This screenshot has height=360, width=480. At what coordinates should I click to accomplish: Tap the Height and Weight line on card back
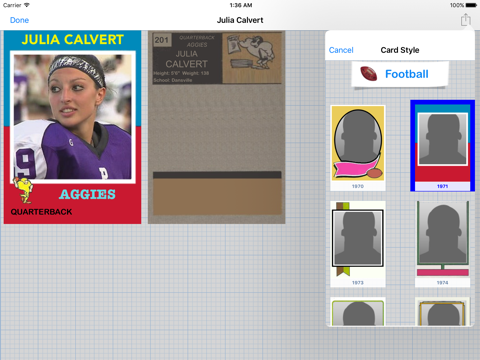pos(181,73)
